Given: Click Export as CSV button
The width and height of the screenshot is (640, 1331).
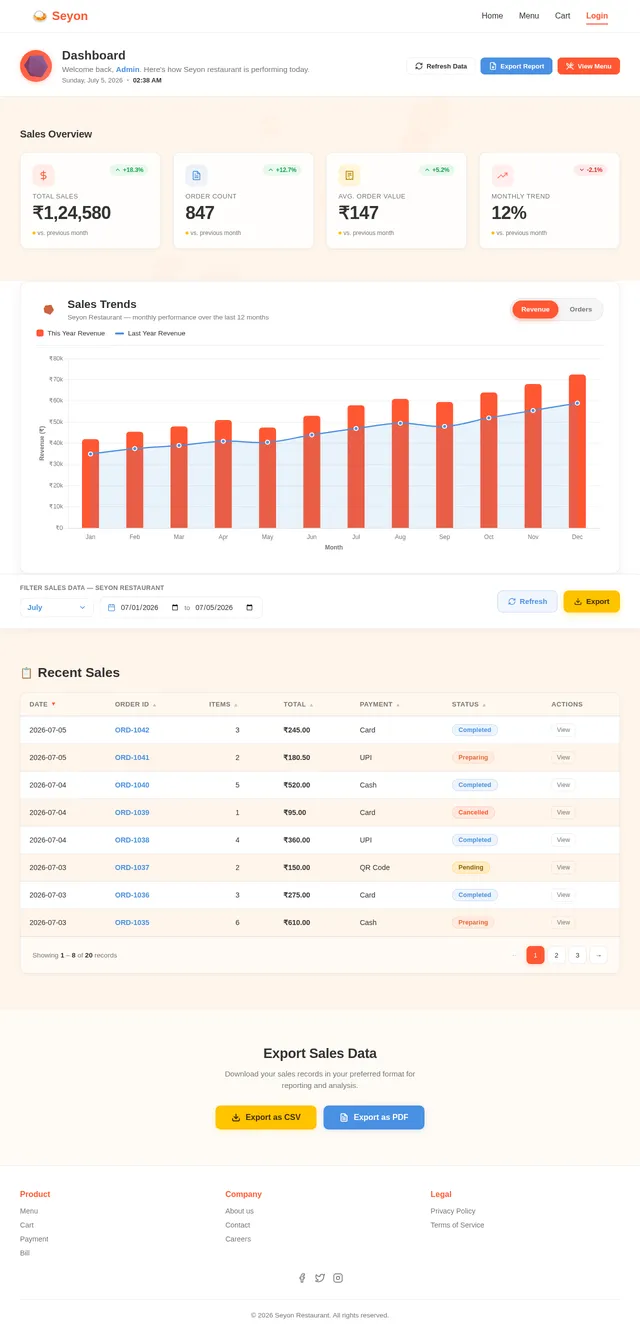Looking at the screenshot, I should pyautogui.click(x=266, y=1117).
